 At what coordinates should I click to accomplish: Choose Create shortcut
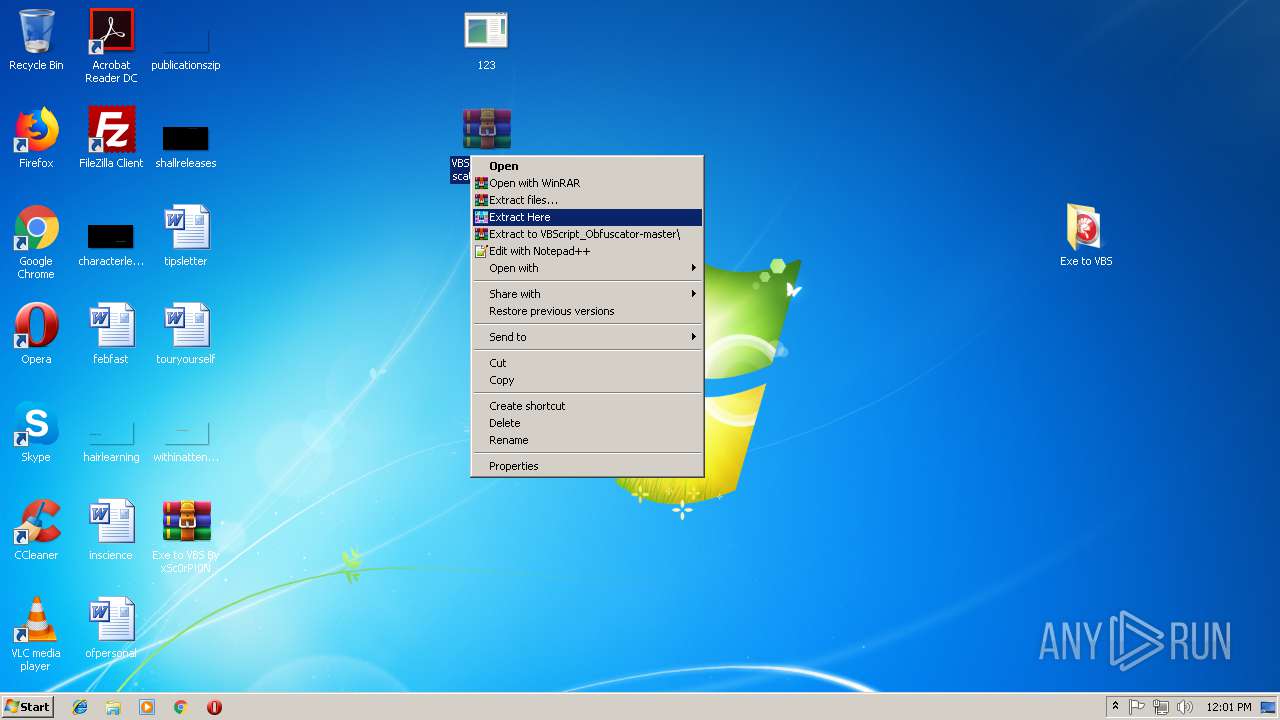tap(587, 406)
